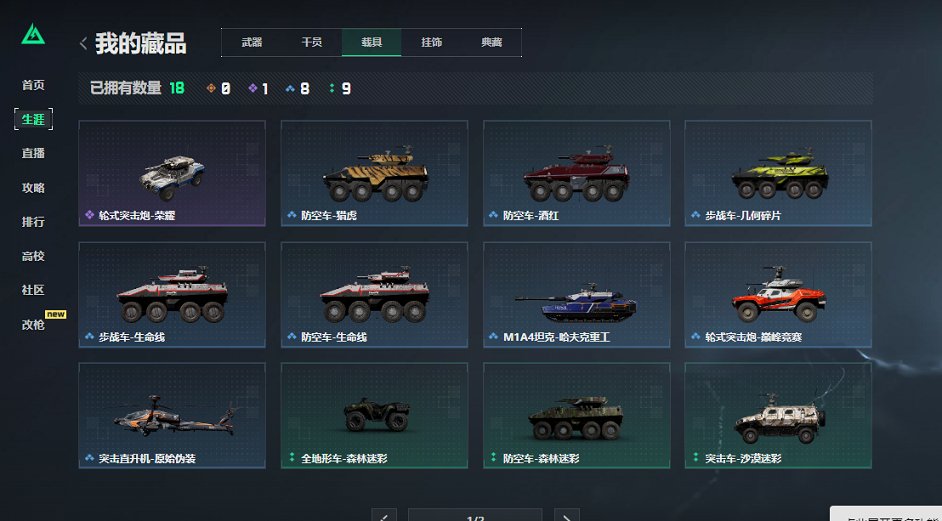The image size is (942, 521).
Task: Select the 防空车-猎虎 tiger-striped vehicle card
Action: (x=374, y=174)
